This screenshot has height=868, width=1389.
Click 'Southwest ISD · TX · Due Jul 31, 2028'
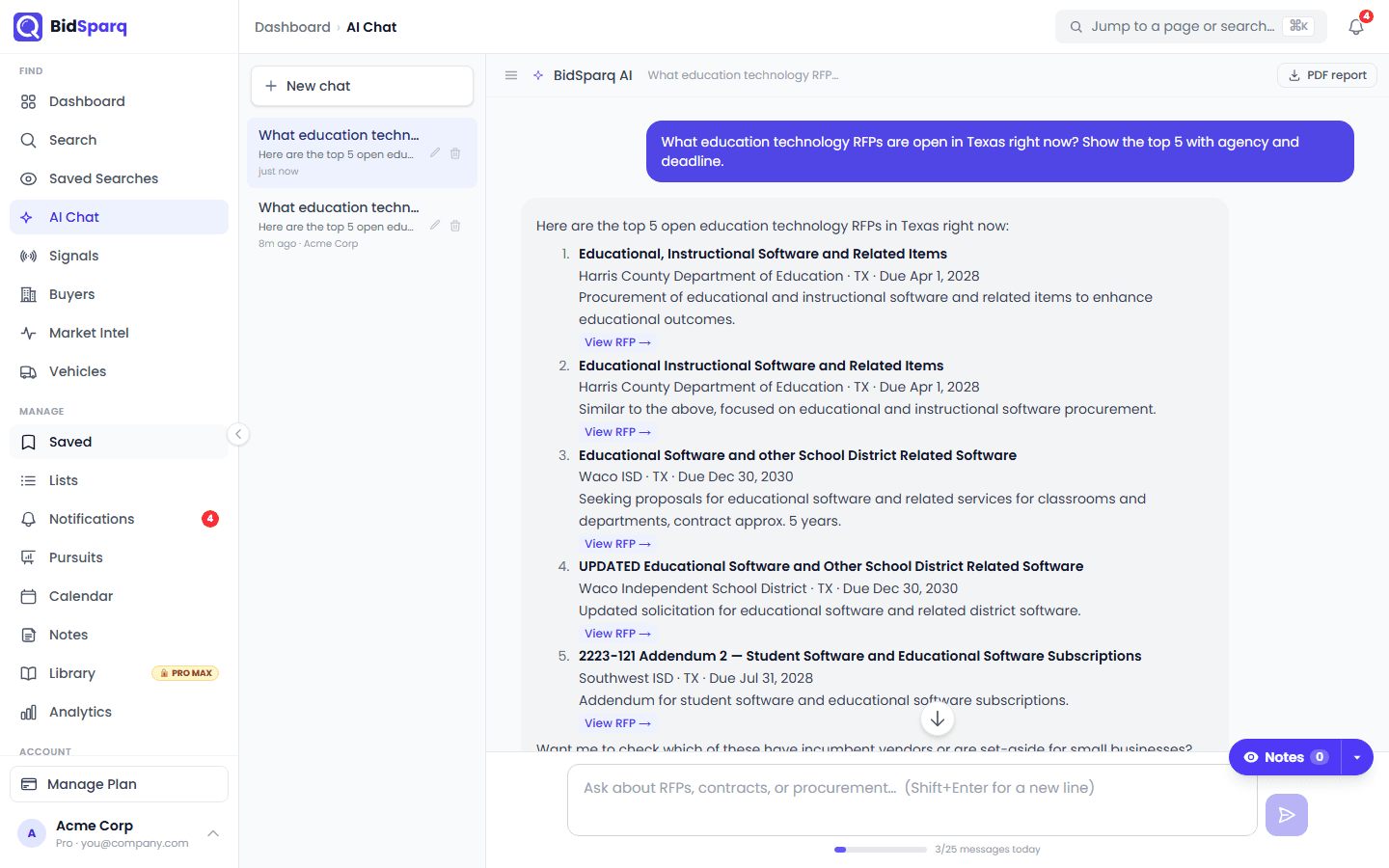point(695,678)
